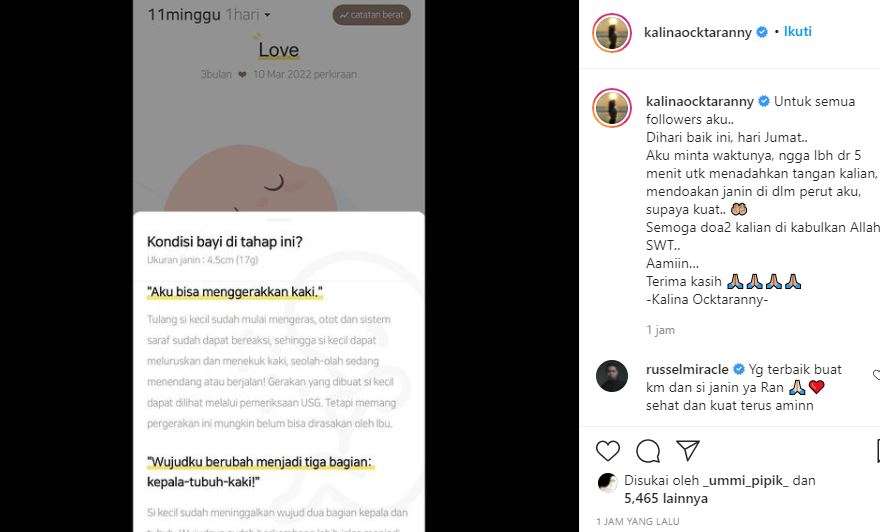Open header username kalinaocktaranny link

pyautogui.click(x=698, y=33)
